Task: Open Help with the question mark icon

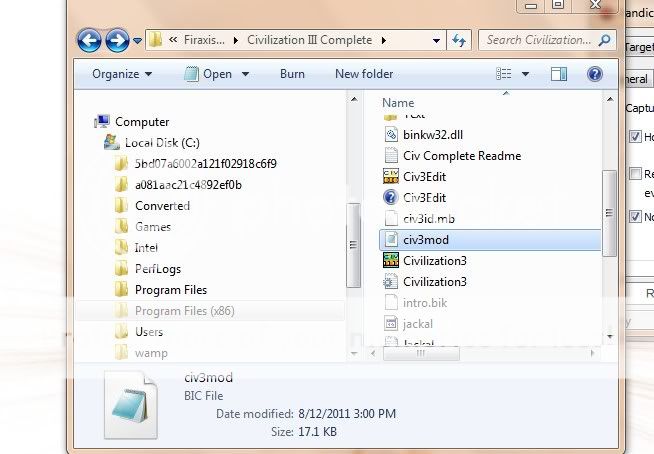Action: (594, 74)
